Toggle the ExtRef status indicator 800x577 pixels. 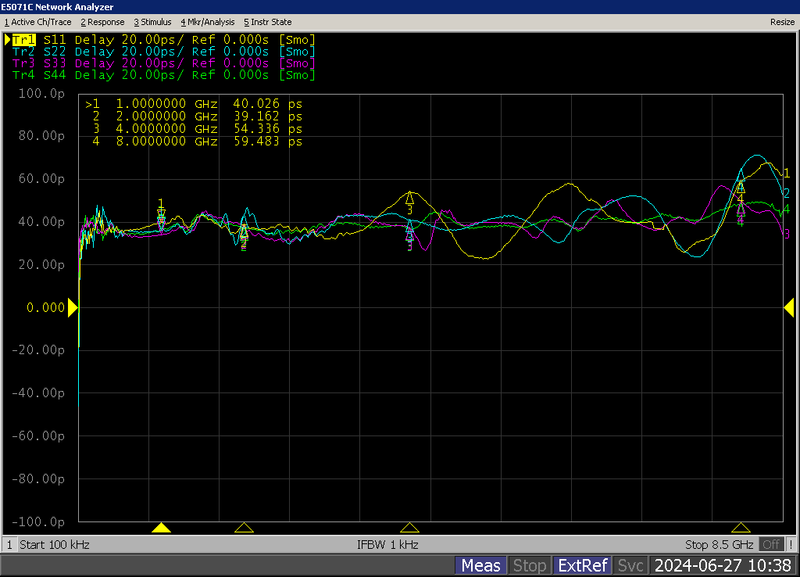pyautogui.click(x=582, y=566)
